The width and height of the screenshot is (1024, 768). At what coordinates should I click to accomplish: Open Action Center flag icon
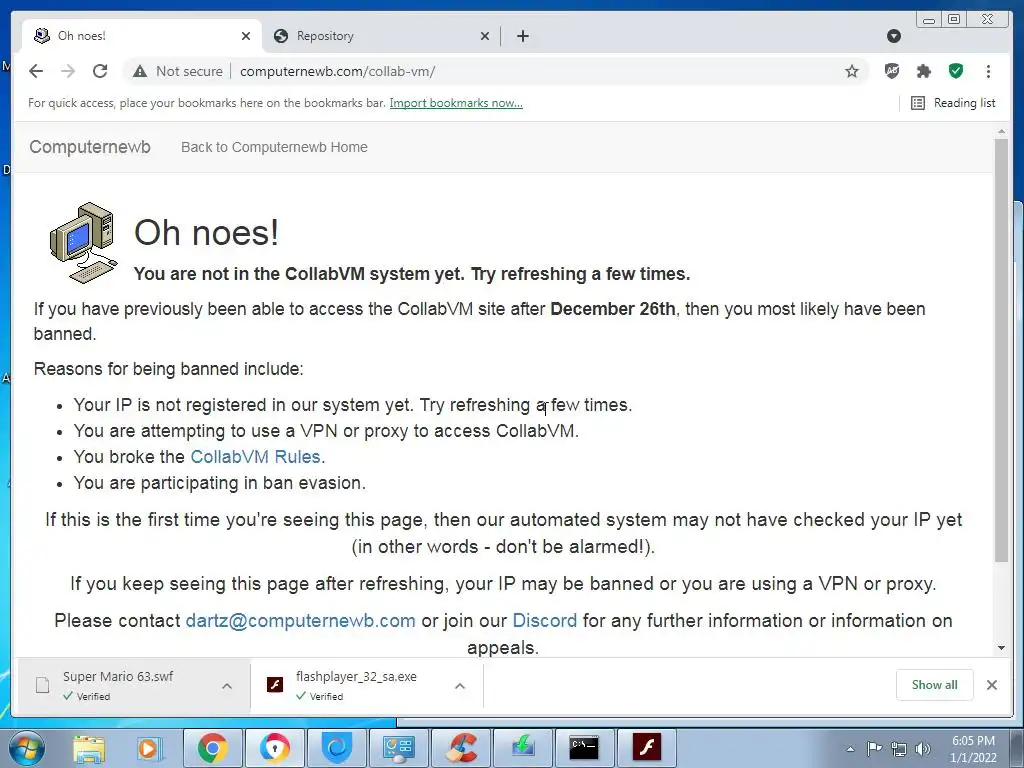click(874, 749)
